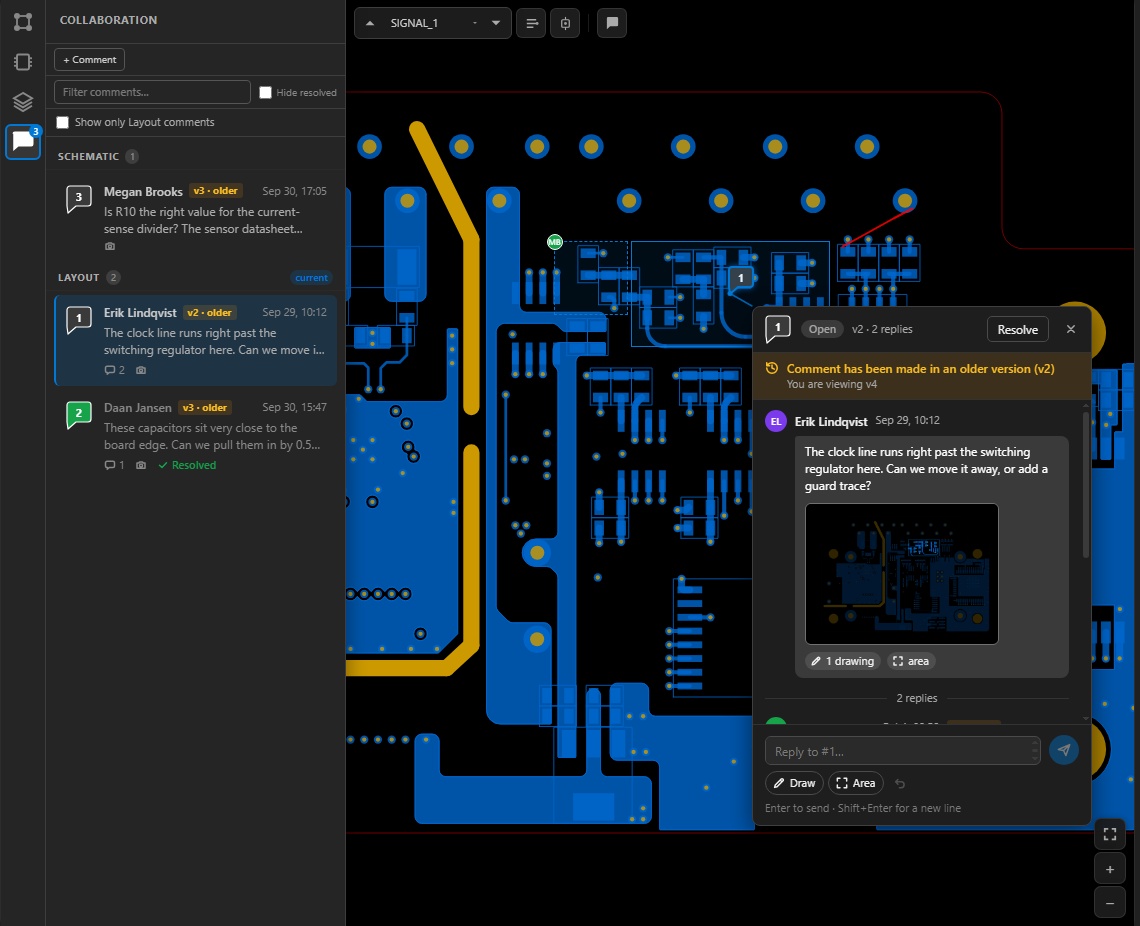Viewport: 1140px width, 926px height.
Task: Open Megan Brooks comment number 3
Action: click(x=196, y=217)
